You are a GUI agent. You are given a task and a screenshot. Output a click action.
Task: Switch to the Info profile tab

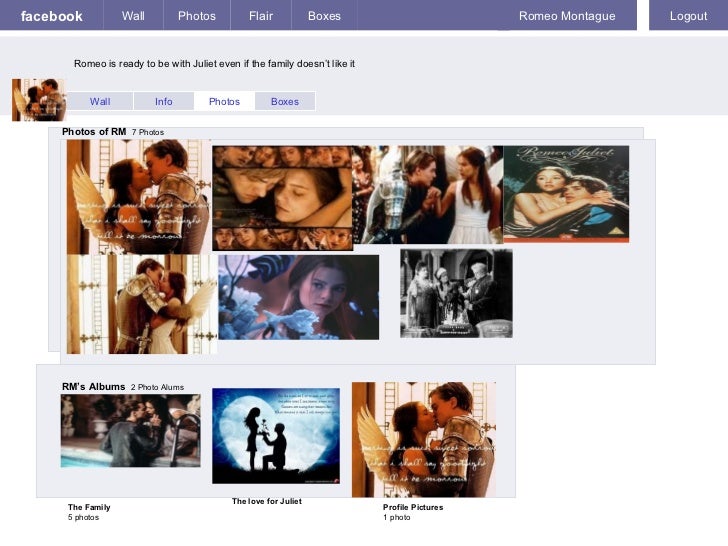pyautogui.click(x=163, y=101)
